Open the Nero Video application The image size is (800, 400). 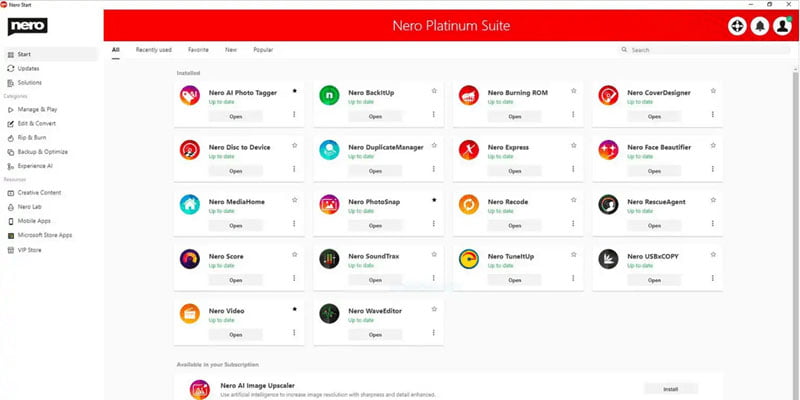[236, 335]
